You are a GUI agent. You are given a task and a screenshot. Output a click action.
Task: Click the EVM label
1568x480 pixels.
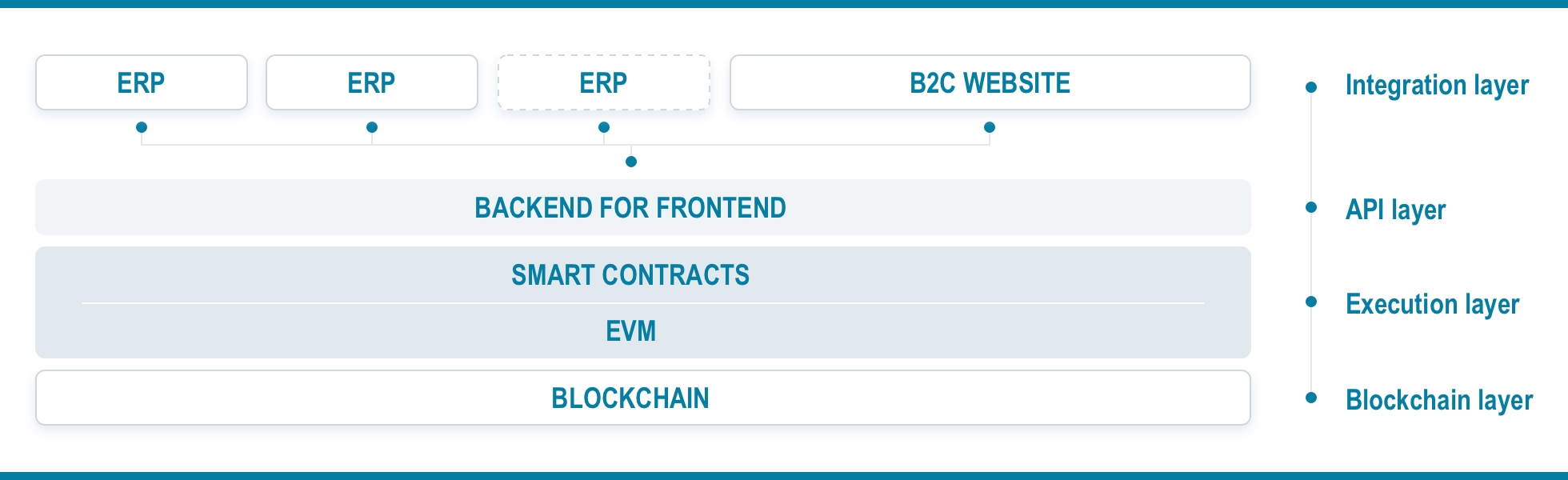630,331
